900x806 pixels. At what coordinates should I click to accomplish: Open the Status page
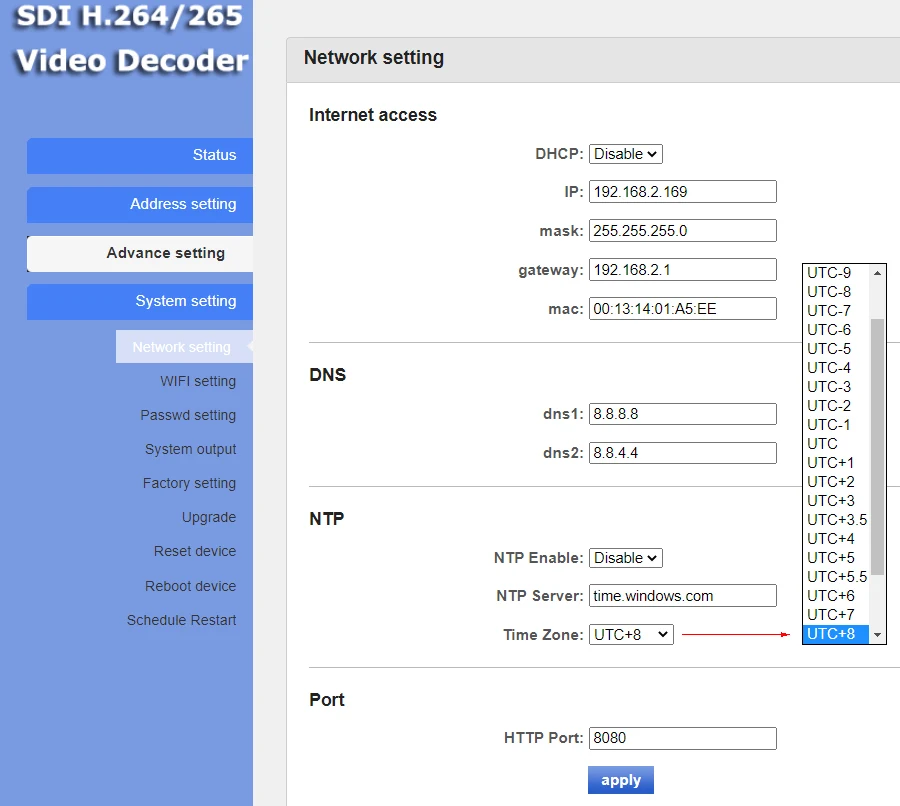click(x=140, y=156)
